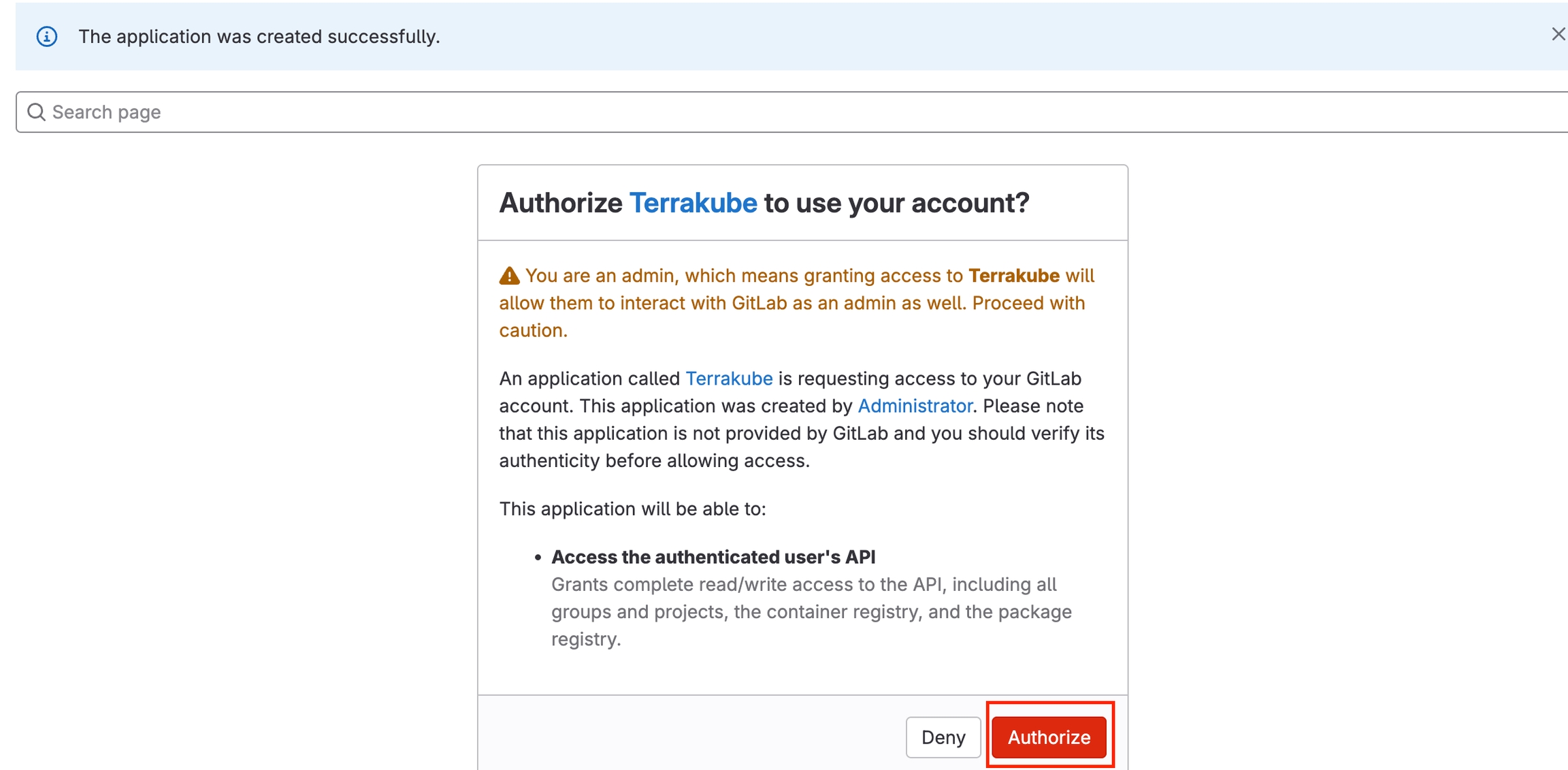The image size is (1568, 770).
Task: Focus the Search page input field
Action: point(749,112)
